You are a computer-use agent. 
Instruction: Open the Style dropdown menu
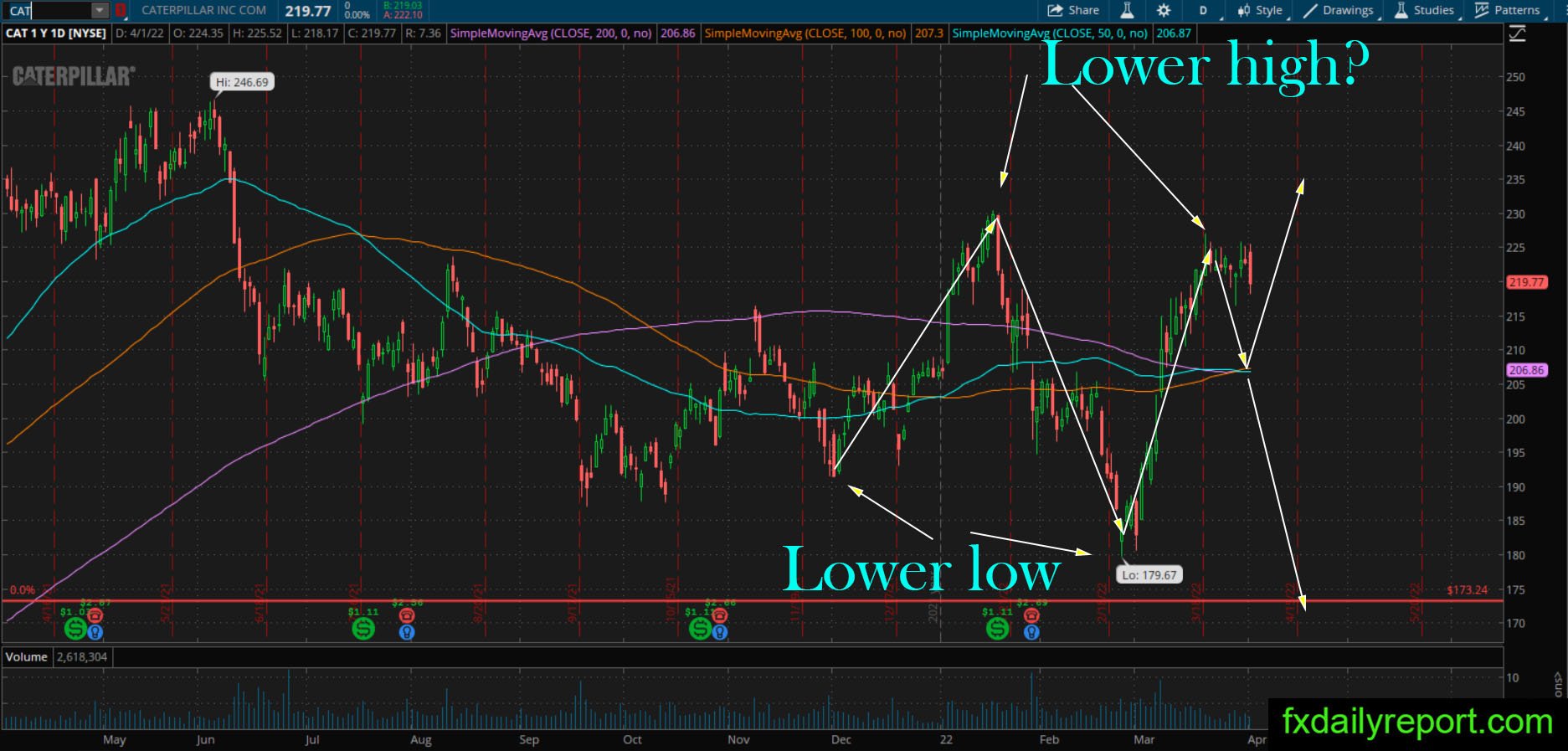click(1261, 11)
